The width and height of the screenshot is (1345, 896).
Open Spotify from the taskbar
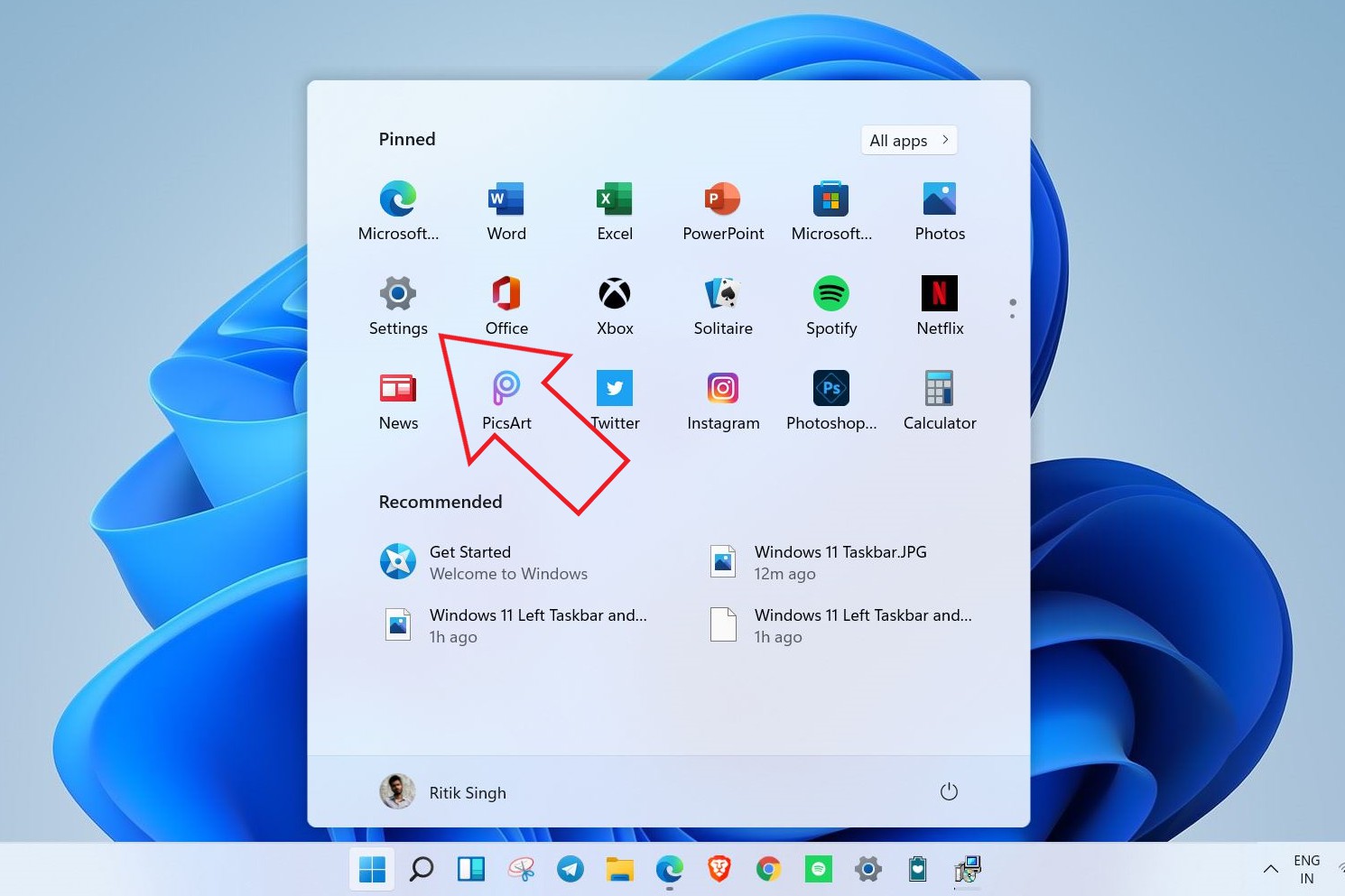click(x=819, y=870)
